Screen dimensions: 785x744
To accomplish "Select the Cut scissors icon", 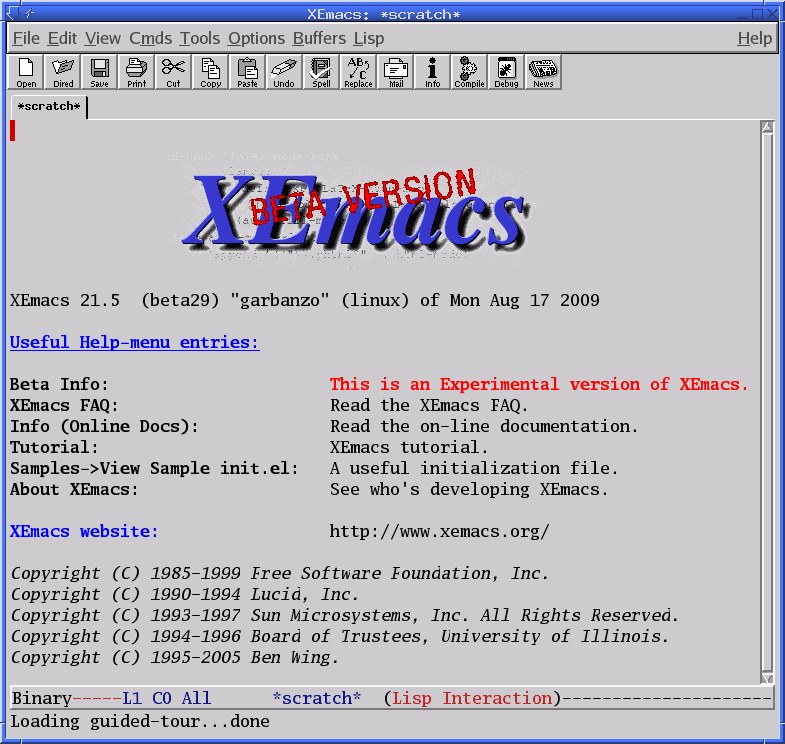I will pyautogui.click(x=173, y=72).
